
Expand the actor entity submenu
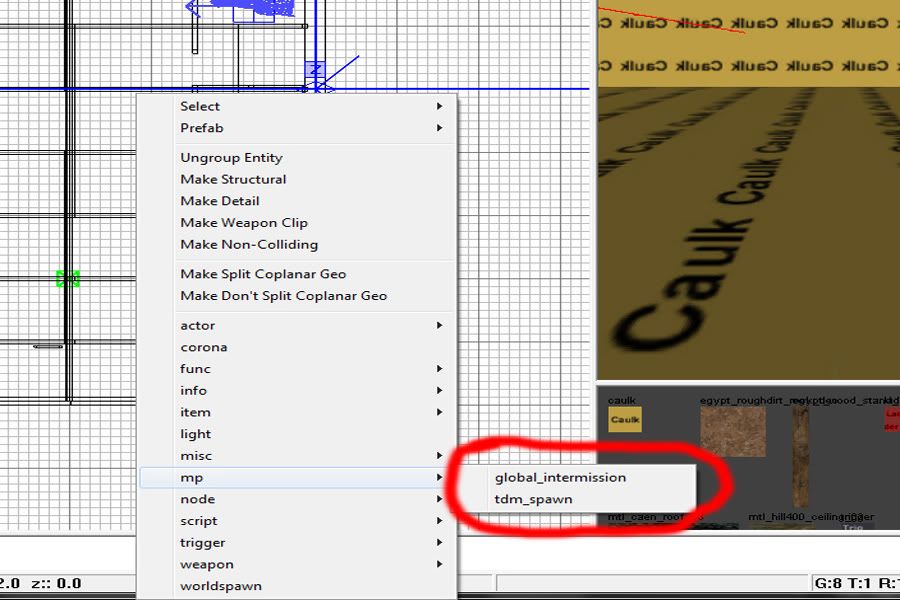coord(198,326)
